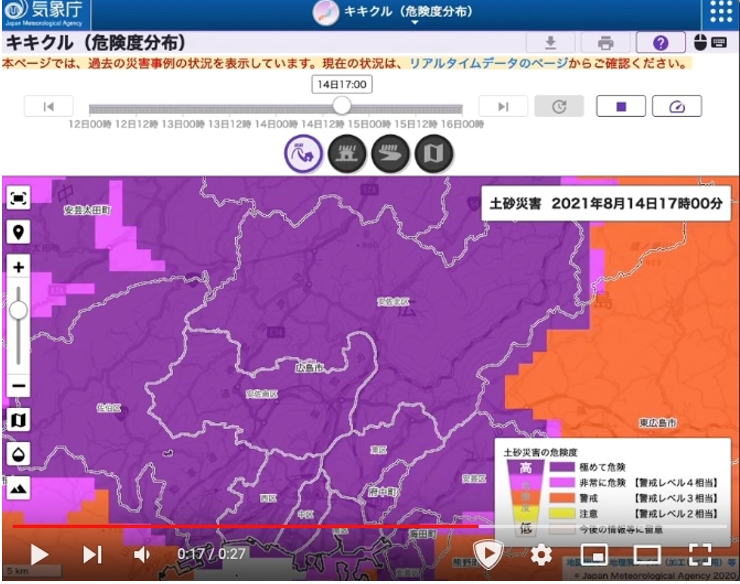This screenshot has width=740, height=584.
Task: Open the combined hazard map round tab
Action: point(434,154)
